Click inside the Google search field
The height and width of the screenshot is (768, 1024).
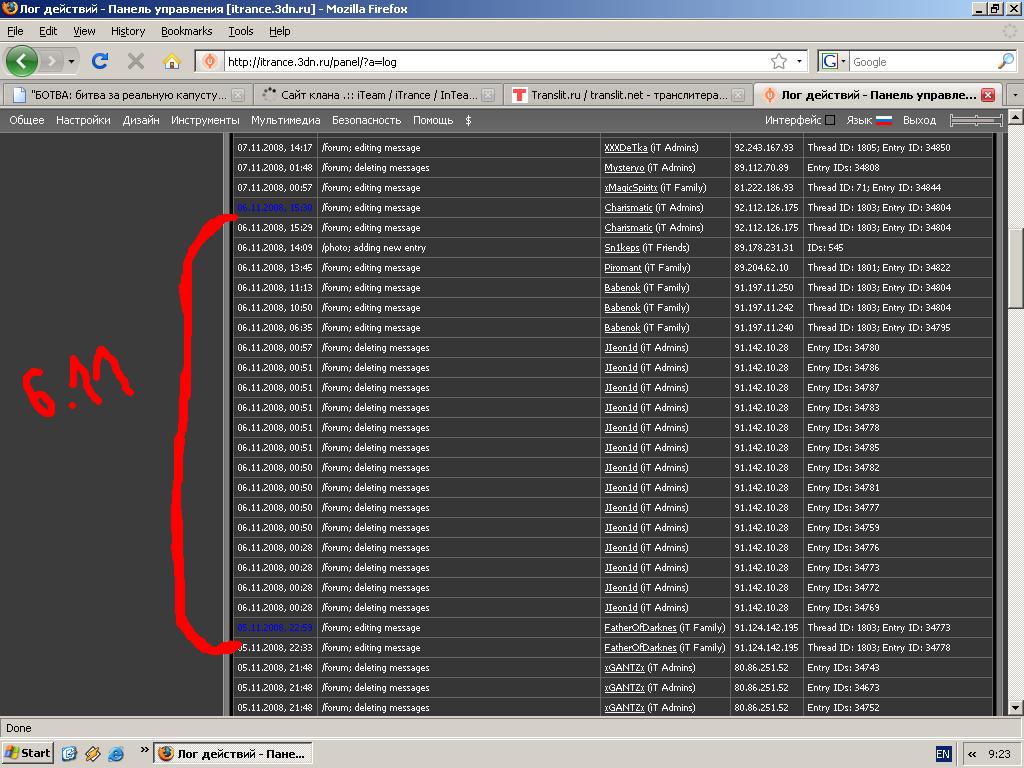click(920, 61)
